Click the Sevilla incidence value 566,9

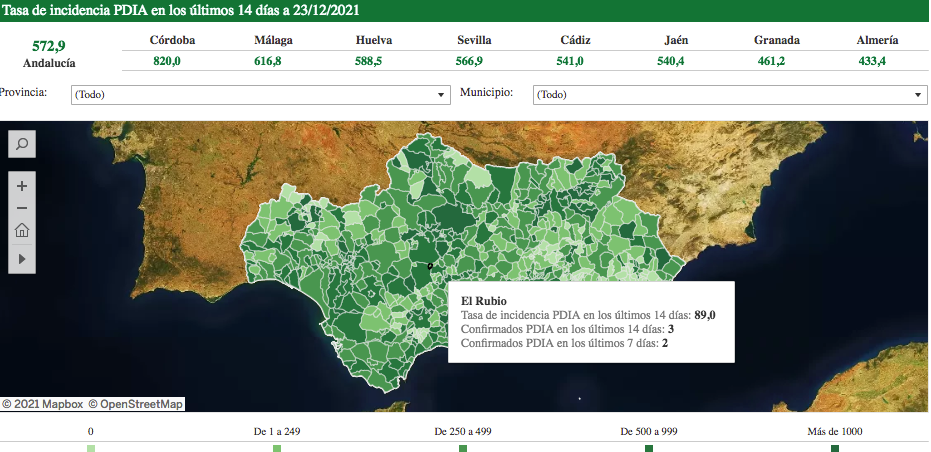click(469, 61)
